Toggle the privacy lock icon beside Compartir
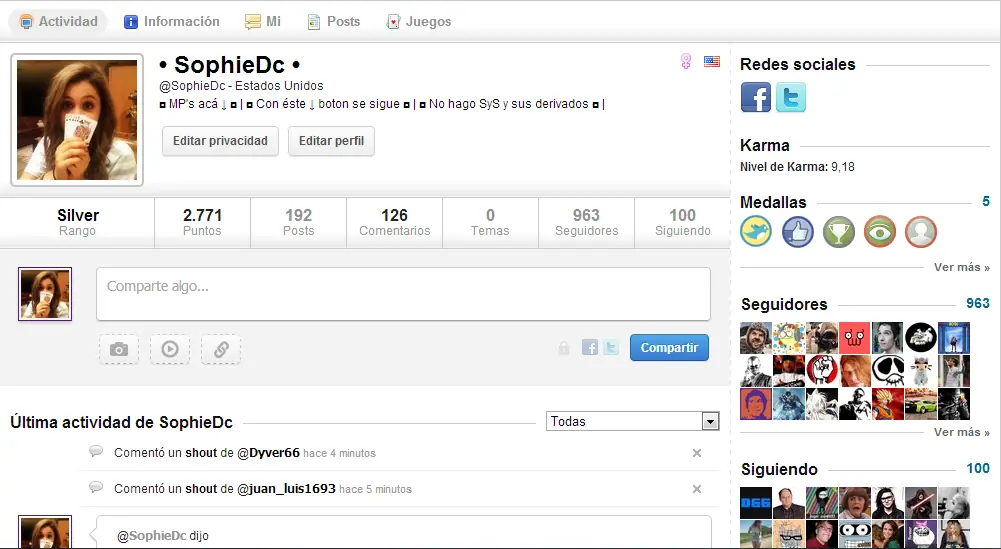 (x=564, y=348)
